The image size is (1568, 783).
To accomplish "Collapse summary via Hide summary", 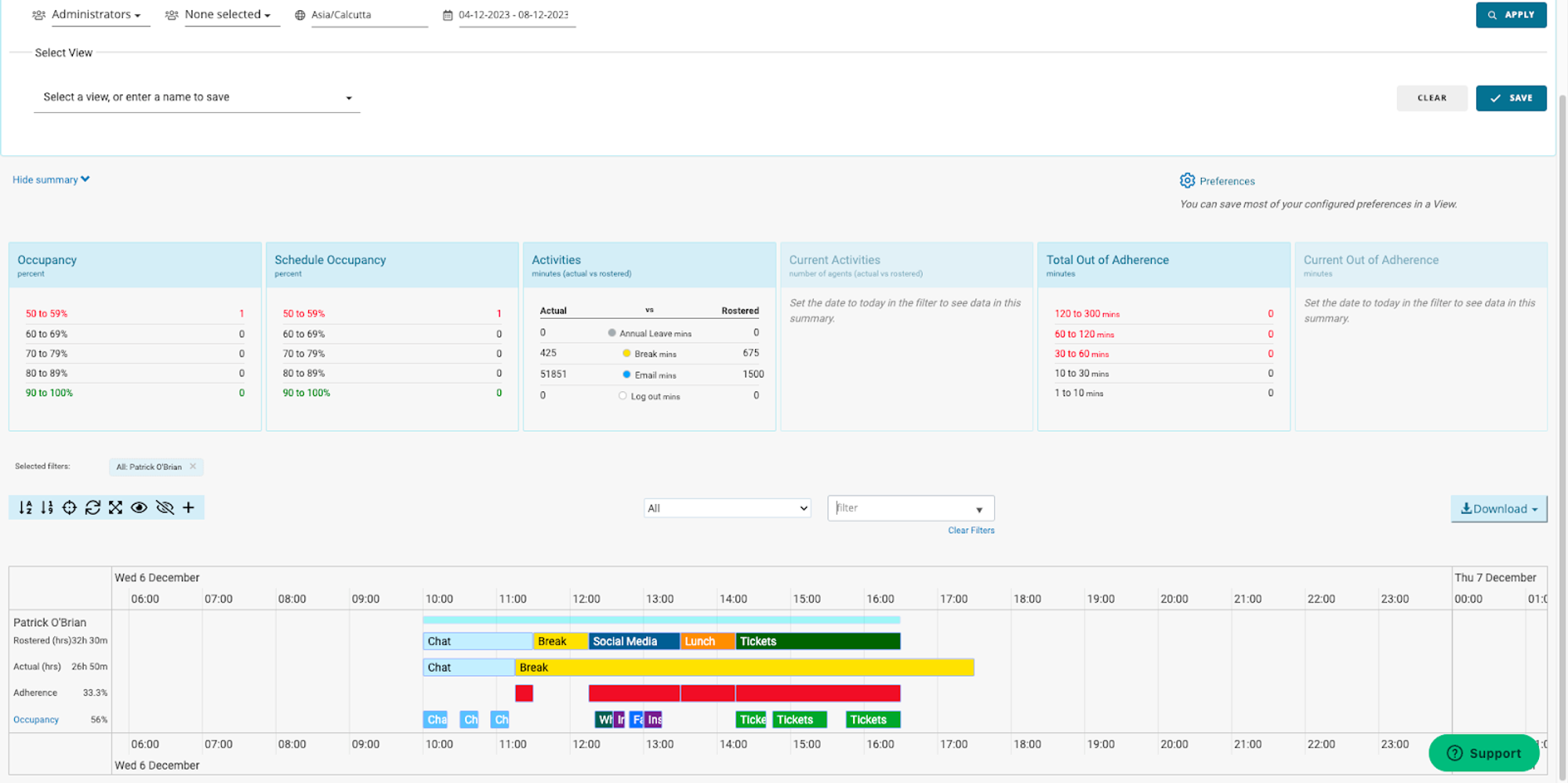I will (x=51, y=179).
